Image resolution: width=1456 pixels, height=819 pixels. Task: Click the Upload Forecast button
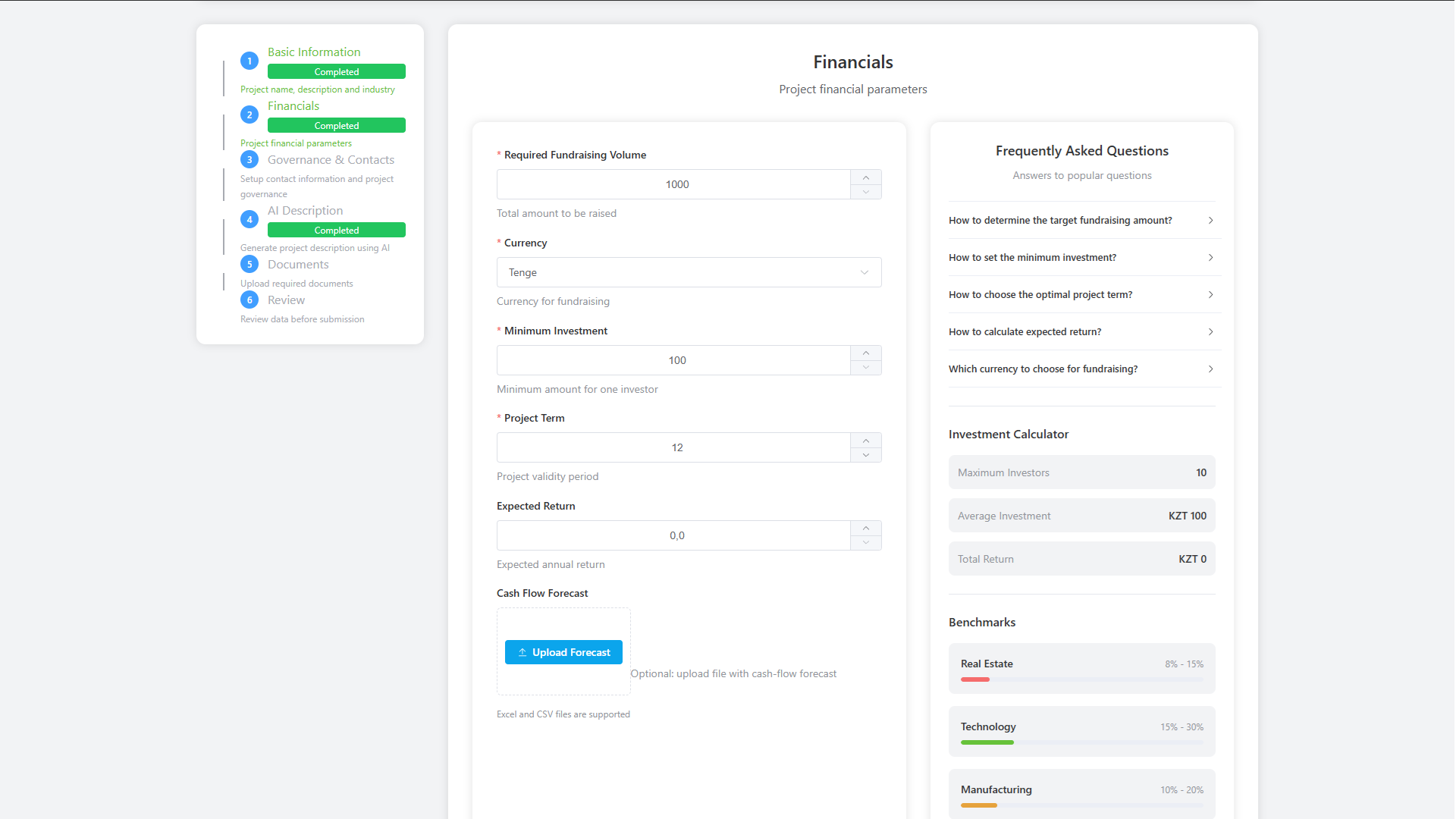point(563,652)
